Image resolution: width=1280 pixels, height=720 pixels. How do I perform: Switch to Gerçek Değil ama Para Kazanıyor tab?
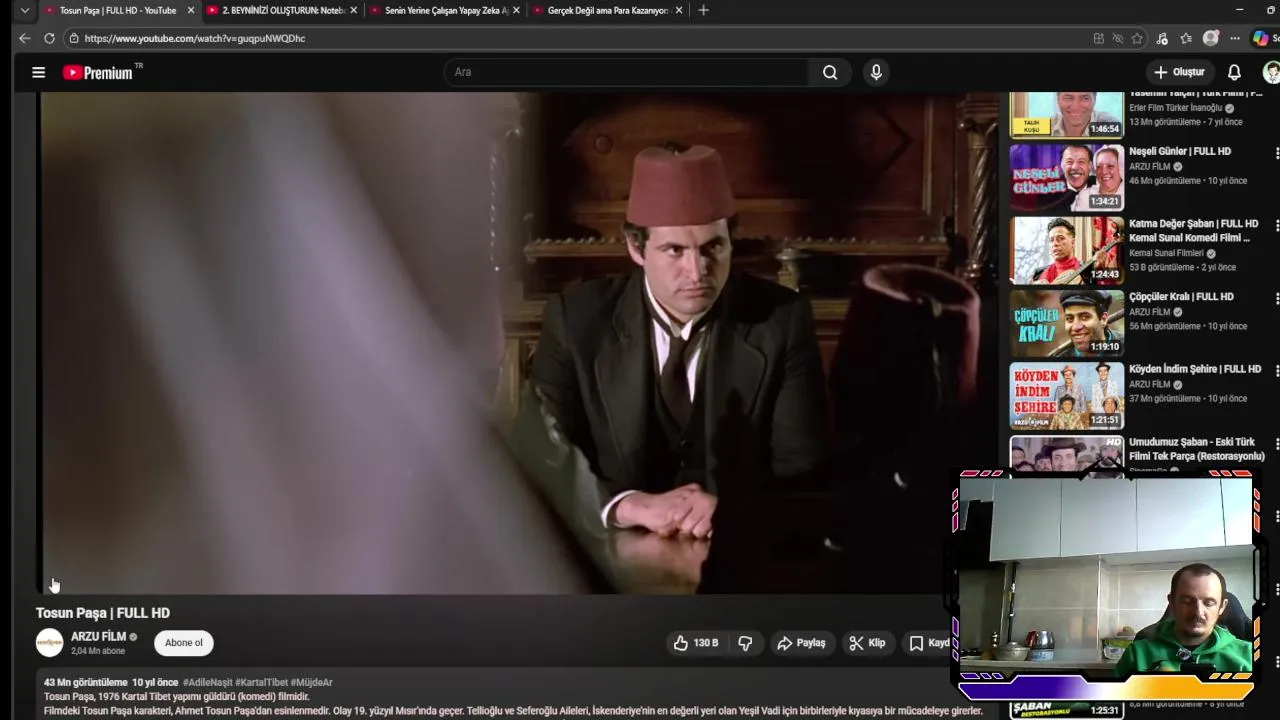pyautogui.click(x=607, y=10)
